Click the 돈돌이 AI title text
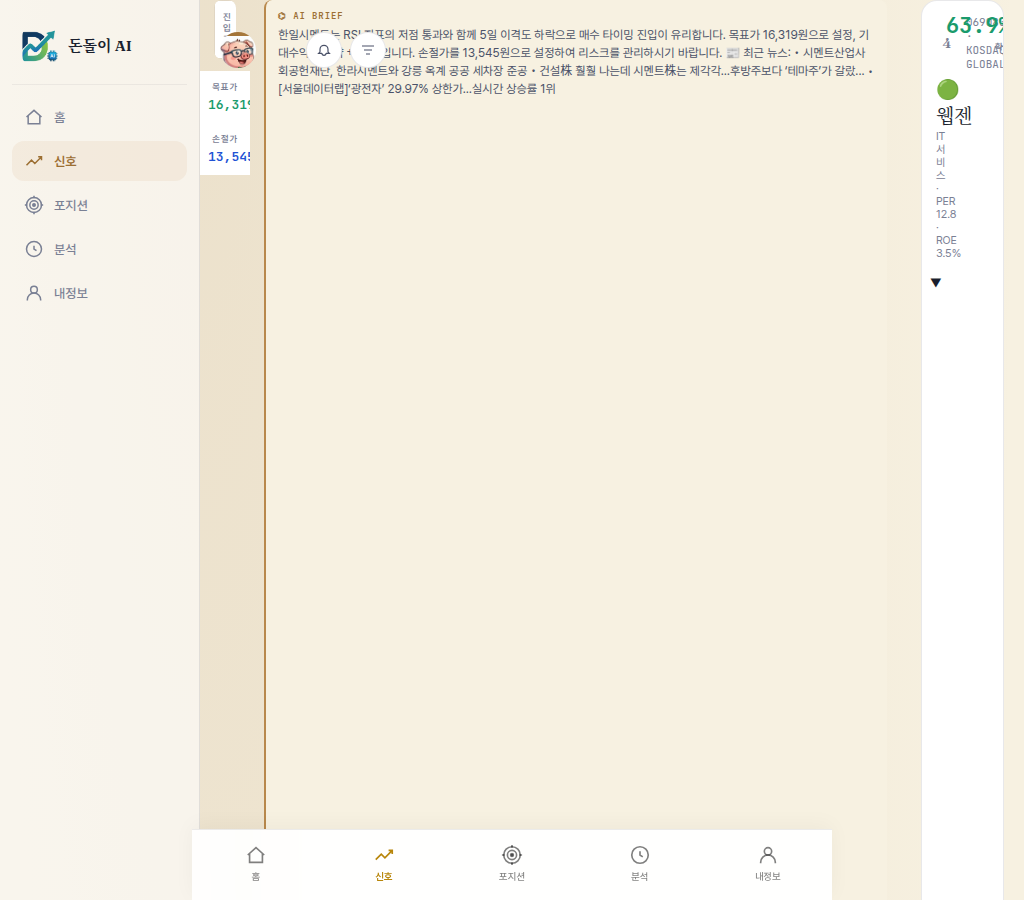Image resolution: width=1024 pixels, height=900 pixels. (x=100, y=46)
